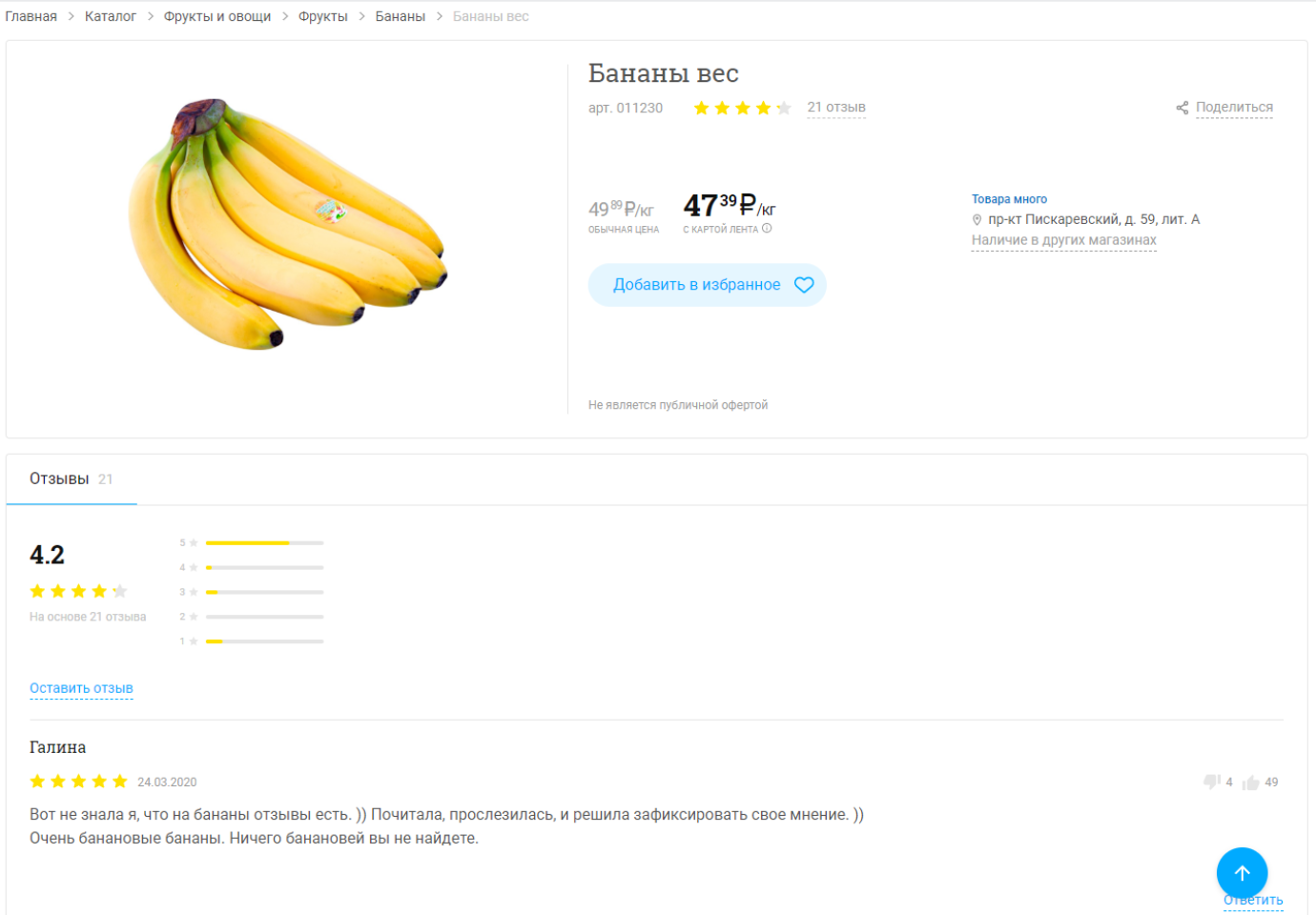Filter reviews by the 5-star rating bar

pos(265,543)
